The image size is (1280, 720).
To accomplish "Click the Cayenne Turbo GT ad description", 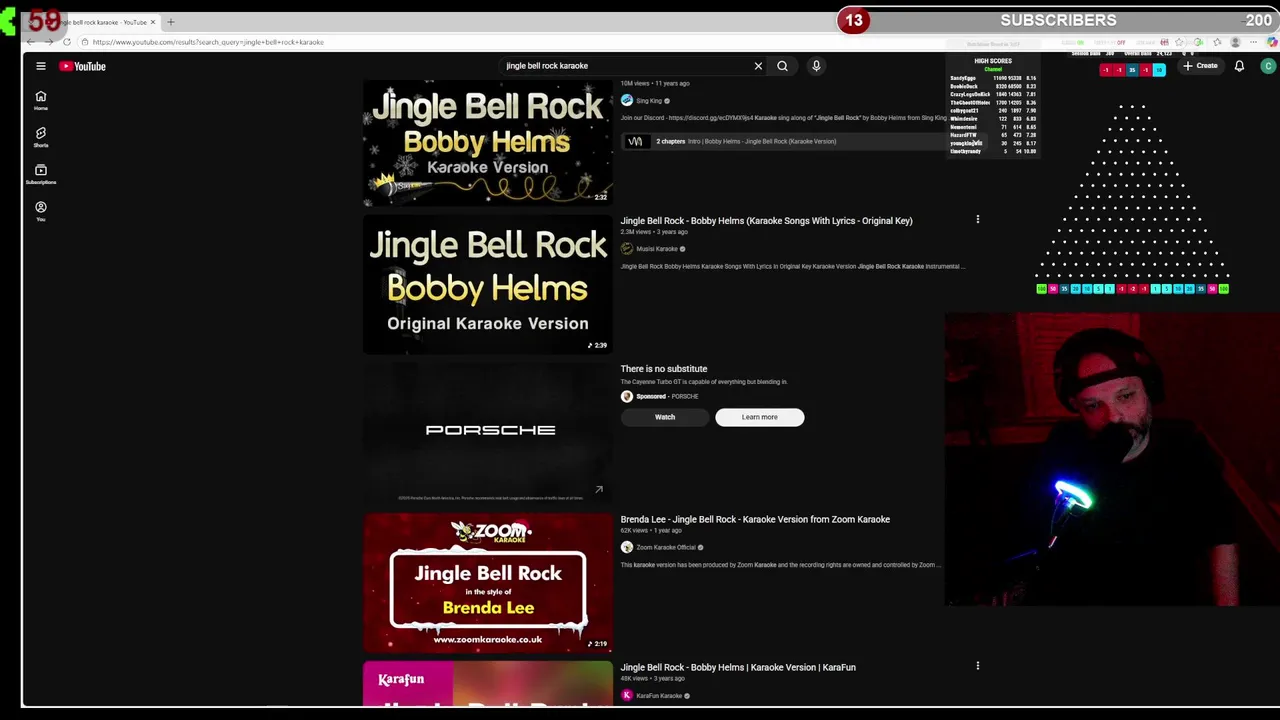I will (704, 382).
